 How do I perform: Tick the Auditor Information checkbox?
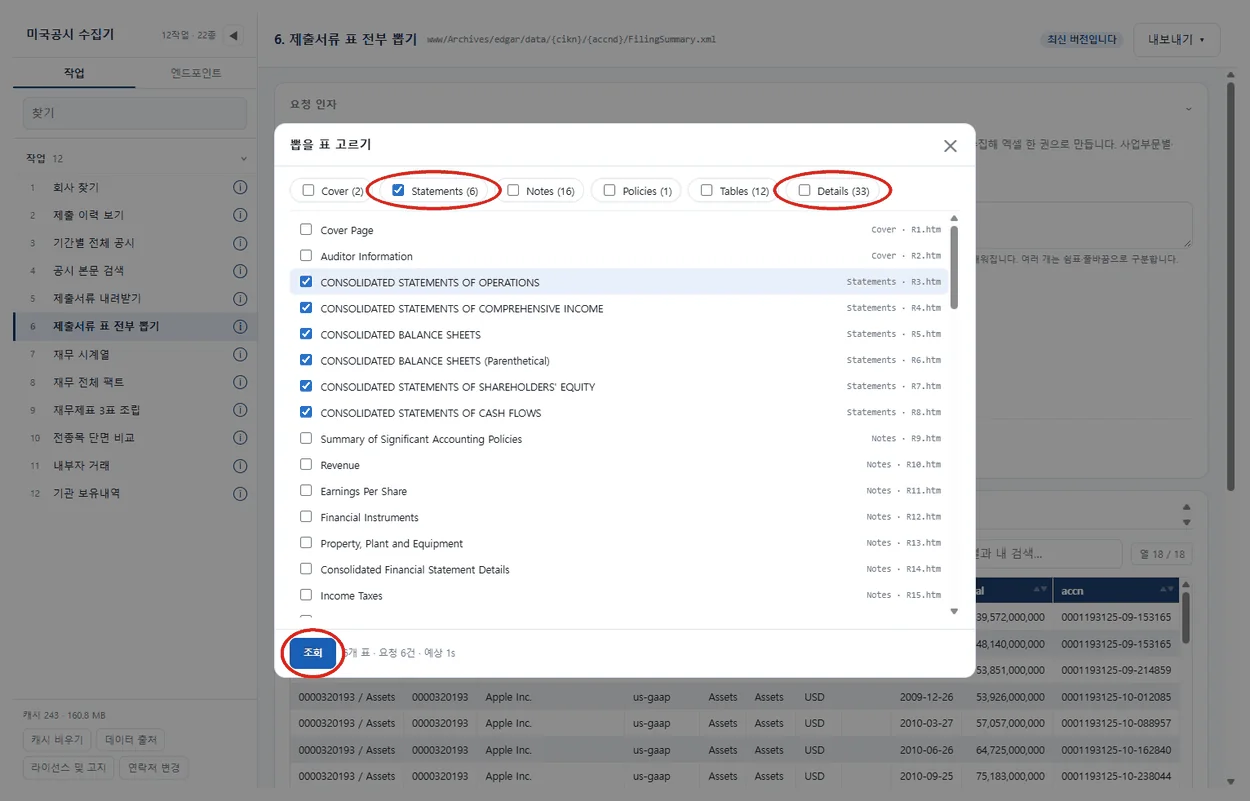[x=306, y=256]
